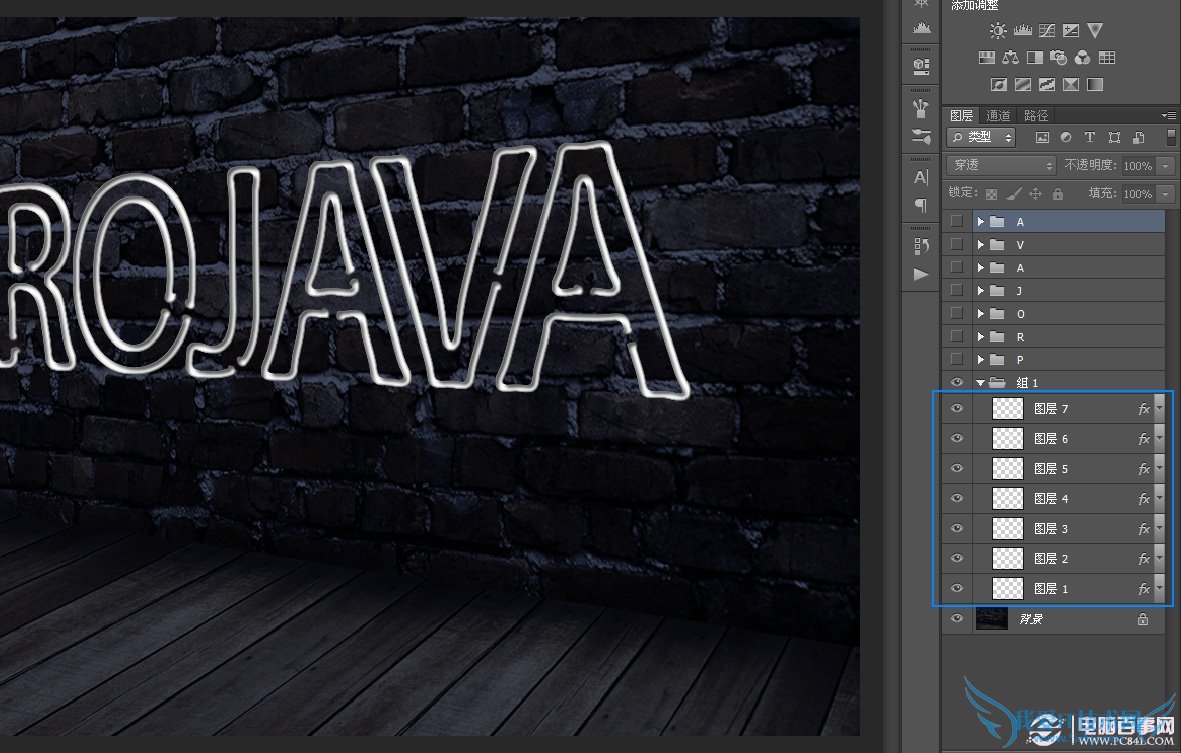Expand effects arrow on 图层 6
This screenshot has width=1181, height=753.
1159,438
